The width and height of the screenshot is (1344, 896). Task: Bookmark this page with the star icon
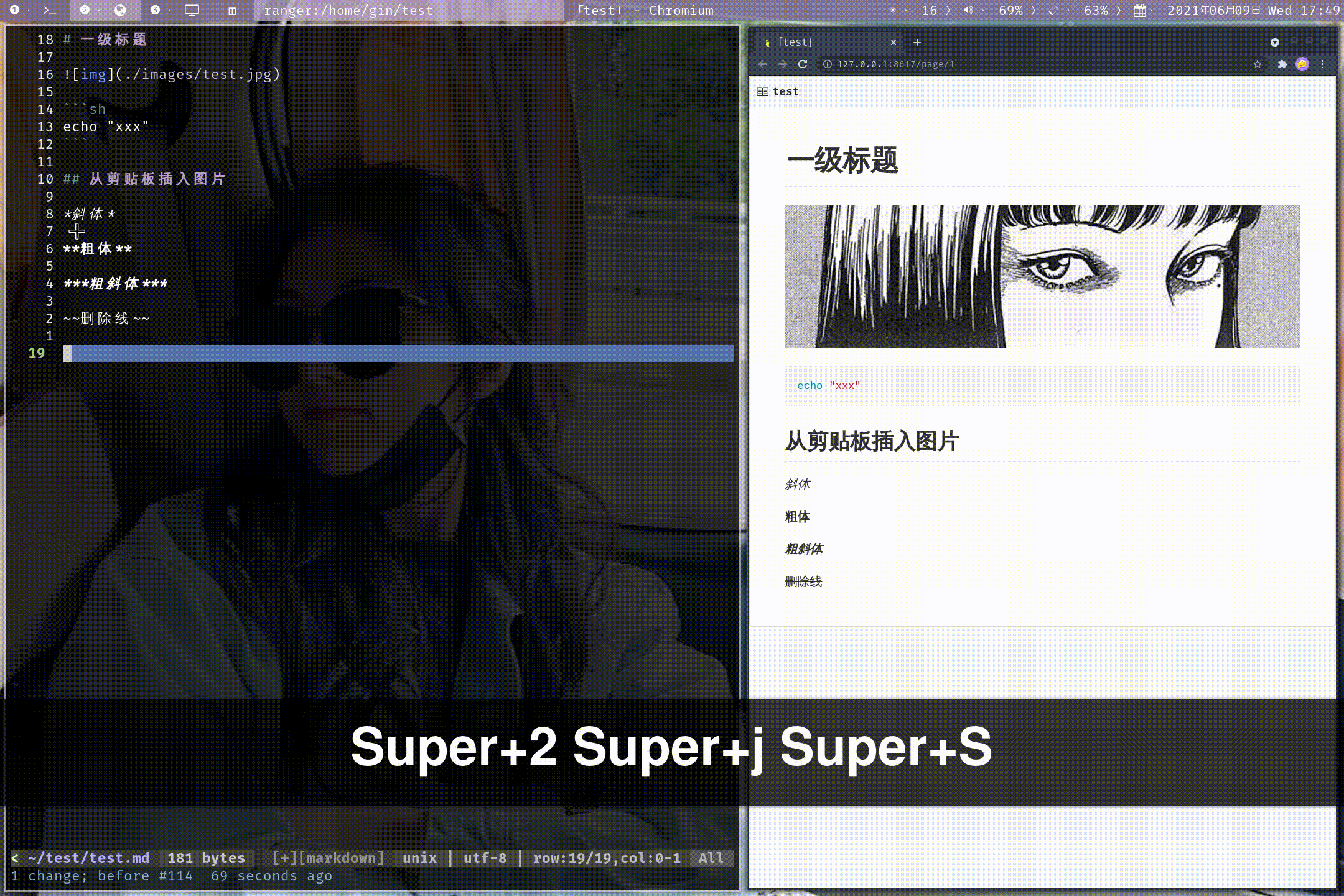pos(1258,64)
